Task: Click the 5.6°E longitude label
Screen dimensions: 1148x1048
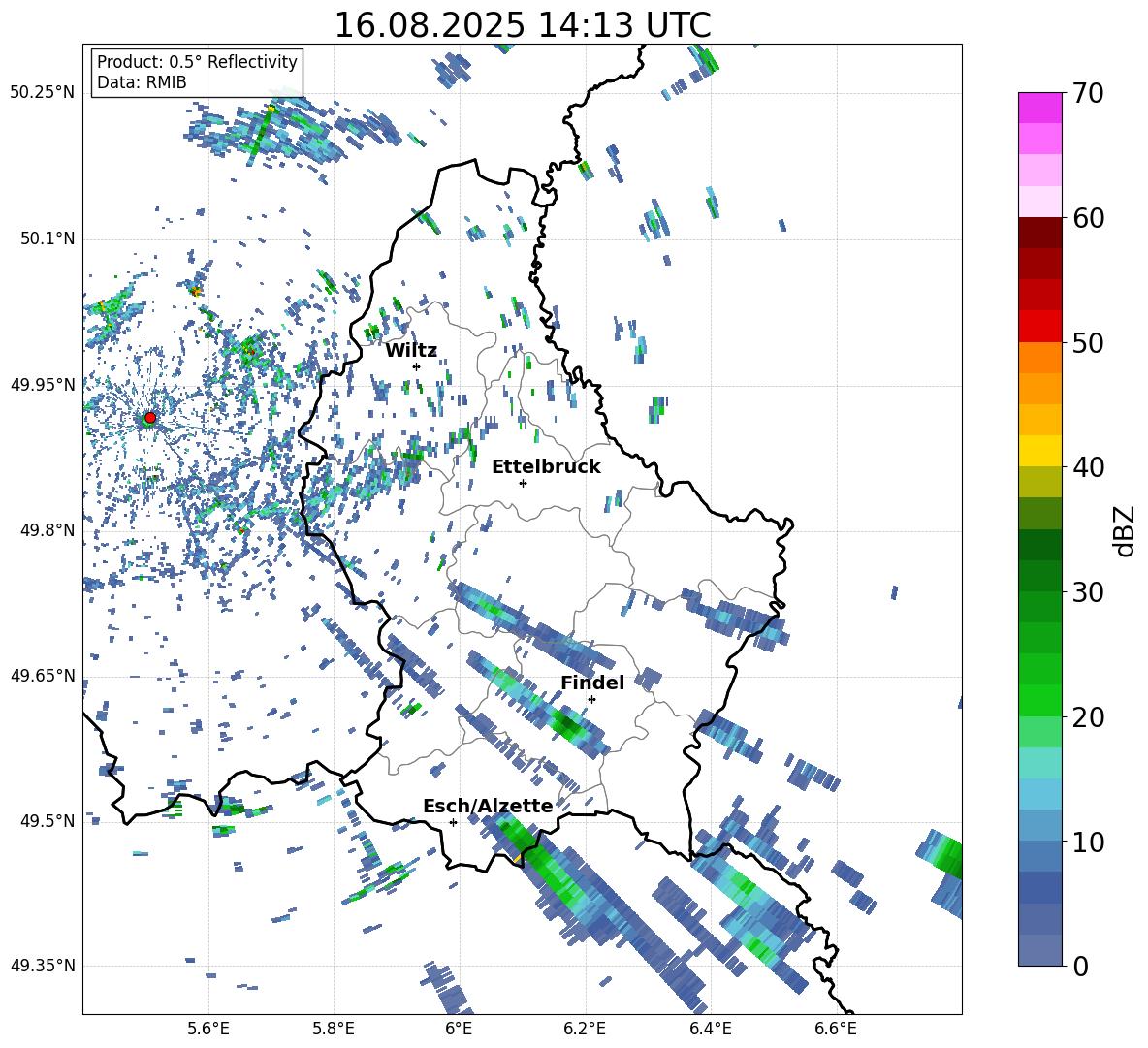Action: (x=207, y=1029)
